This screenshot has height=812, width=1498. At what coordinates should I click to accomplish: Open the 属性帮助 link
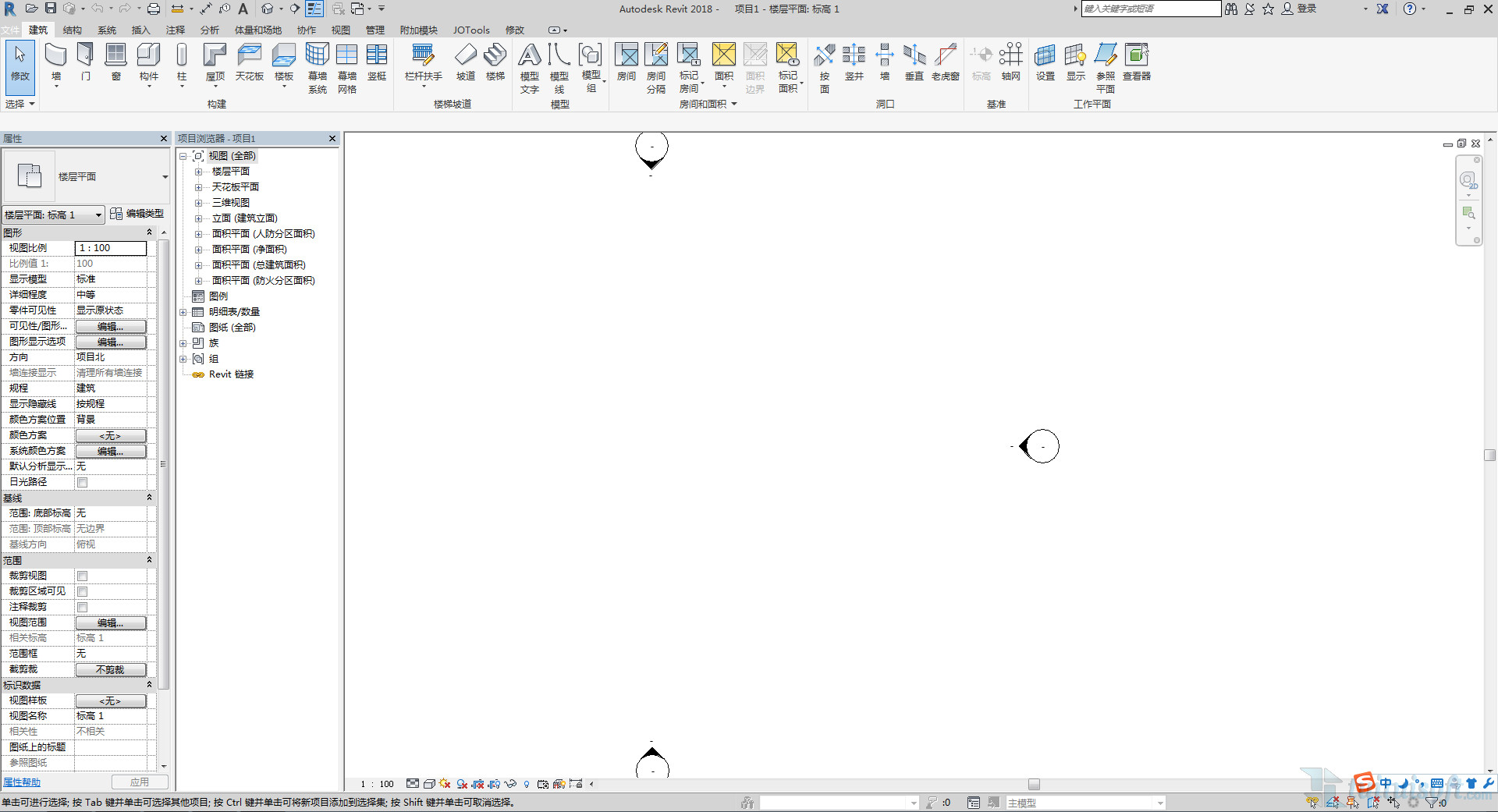(x=22, y=782)
